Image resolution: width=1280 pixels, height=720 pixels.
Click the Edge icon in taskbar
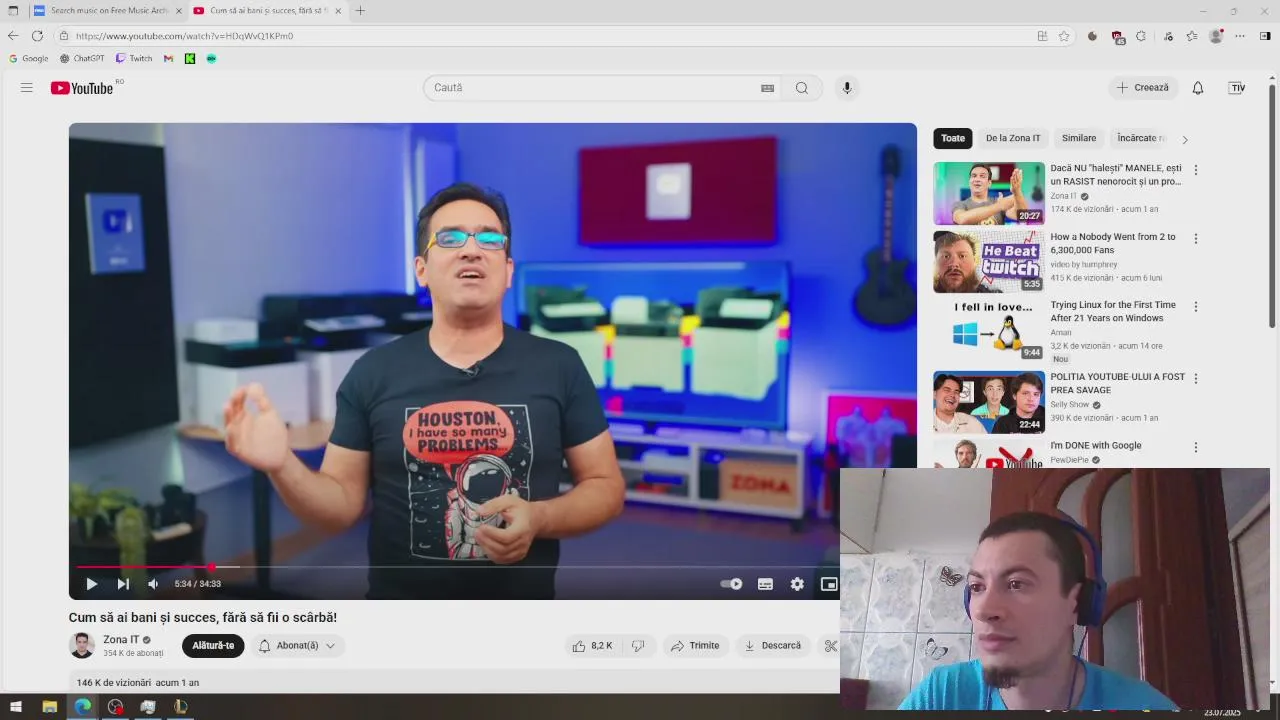pyautogui.click(x=82, y=707)
